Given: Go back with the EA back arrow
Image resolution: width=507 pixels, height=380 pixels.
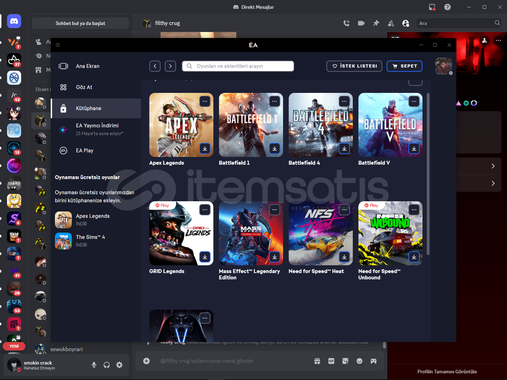Looking at the screenshot, I should tap(155, 66).
